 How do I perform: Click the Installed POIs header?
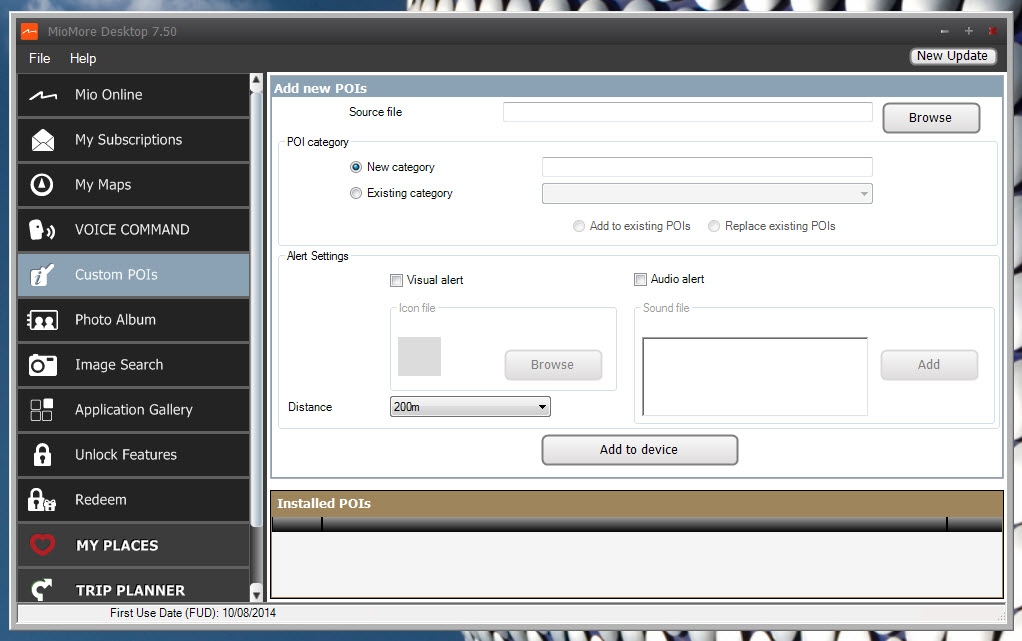(637, 503)
